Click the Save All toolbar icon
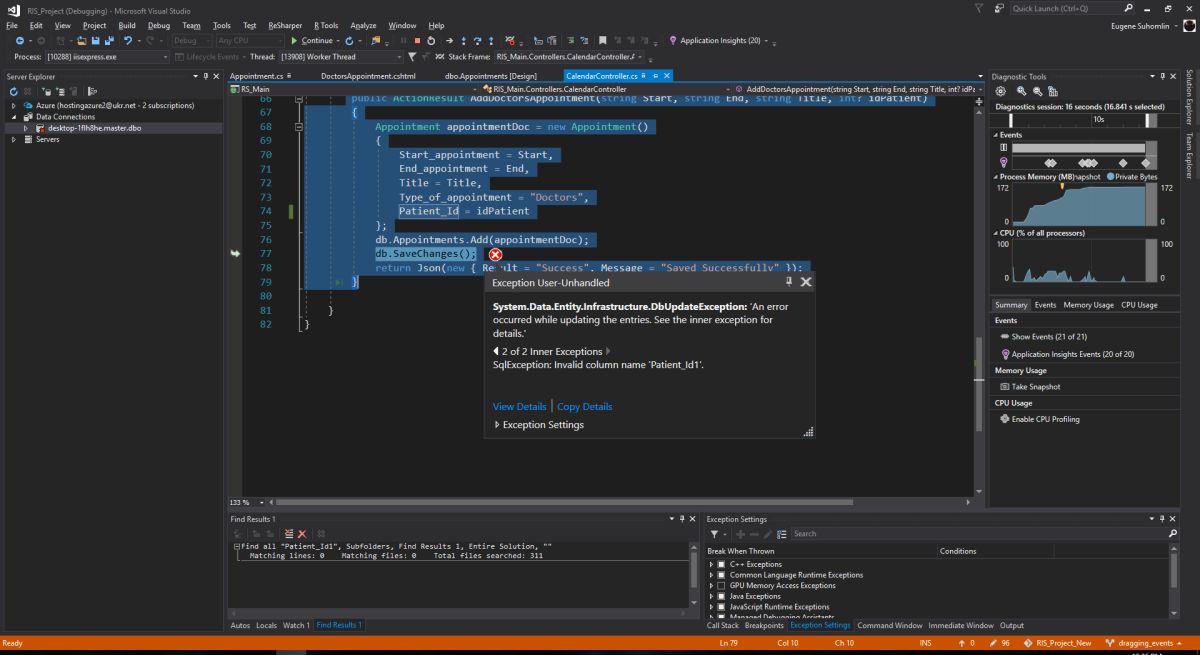Viewport: 1200px width, 655px height. pos(108,41)
